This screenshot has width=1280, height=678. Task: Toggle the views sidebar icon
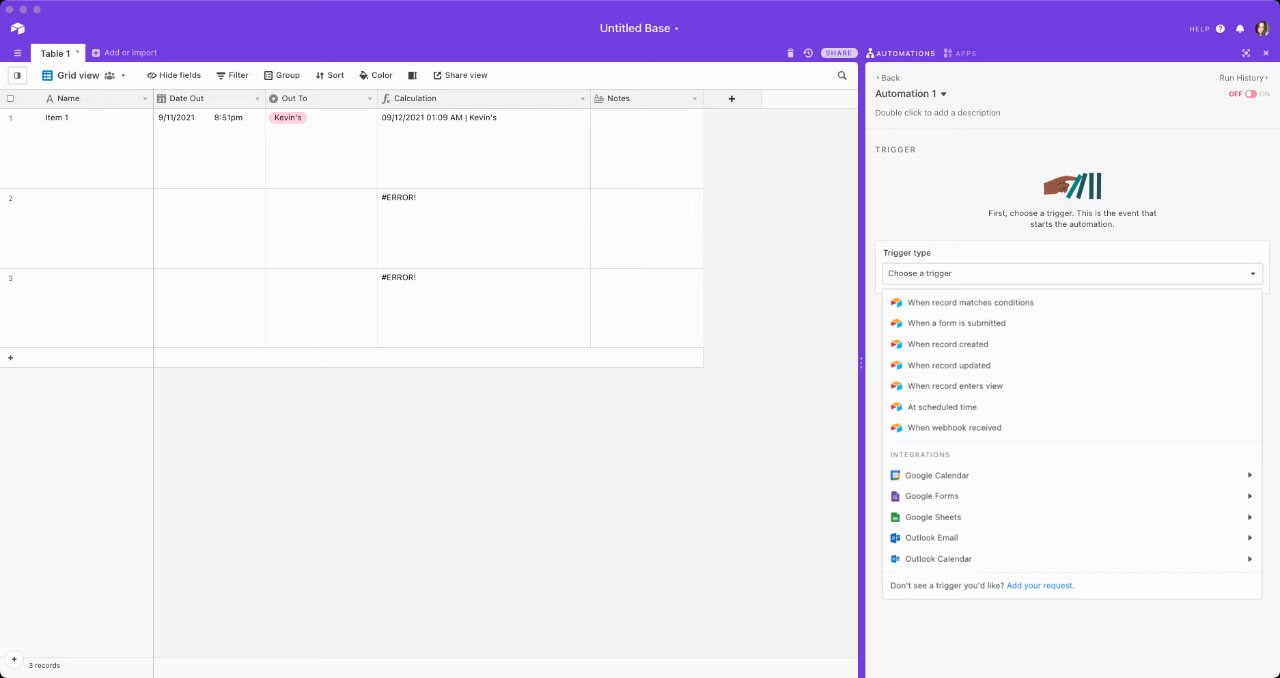(17, 75)
